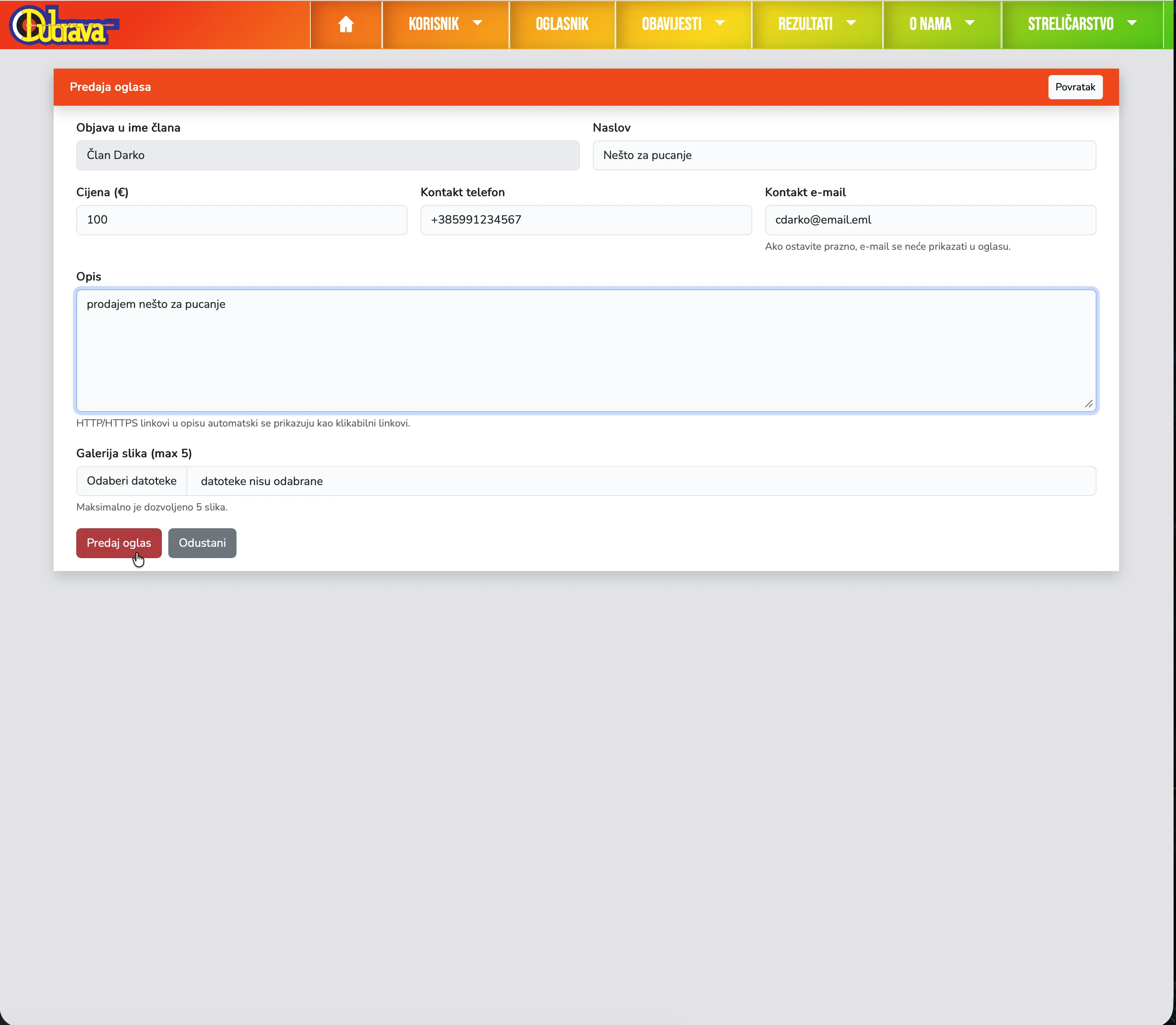Submit with Predaj oglas button
Viewport: 1176px width, 1025px height.
pos(118,543)
